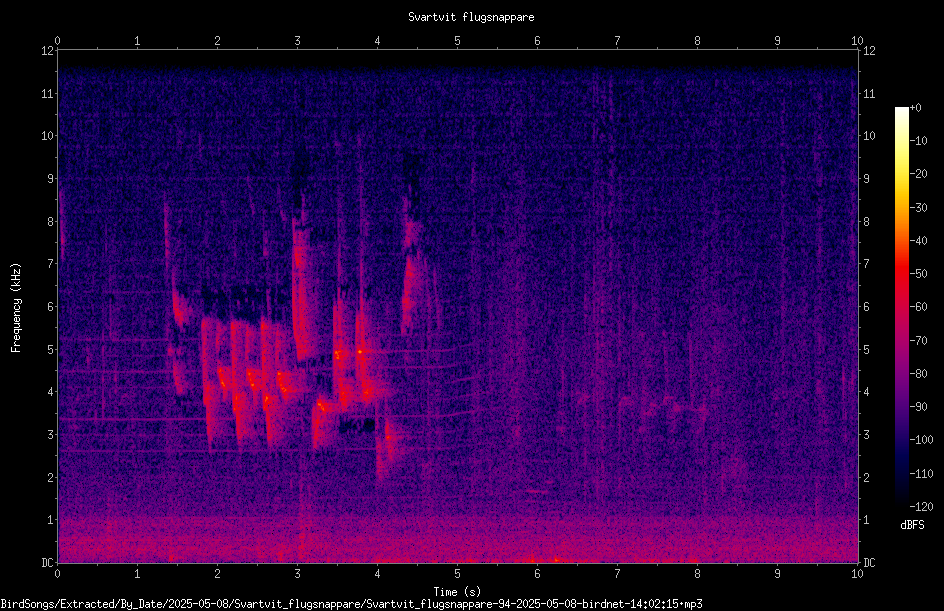Click the 10 second tick on top axis
The image size is (944, 611).
click(x=857, y=41)
